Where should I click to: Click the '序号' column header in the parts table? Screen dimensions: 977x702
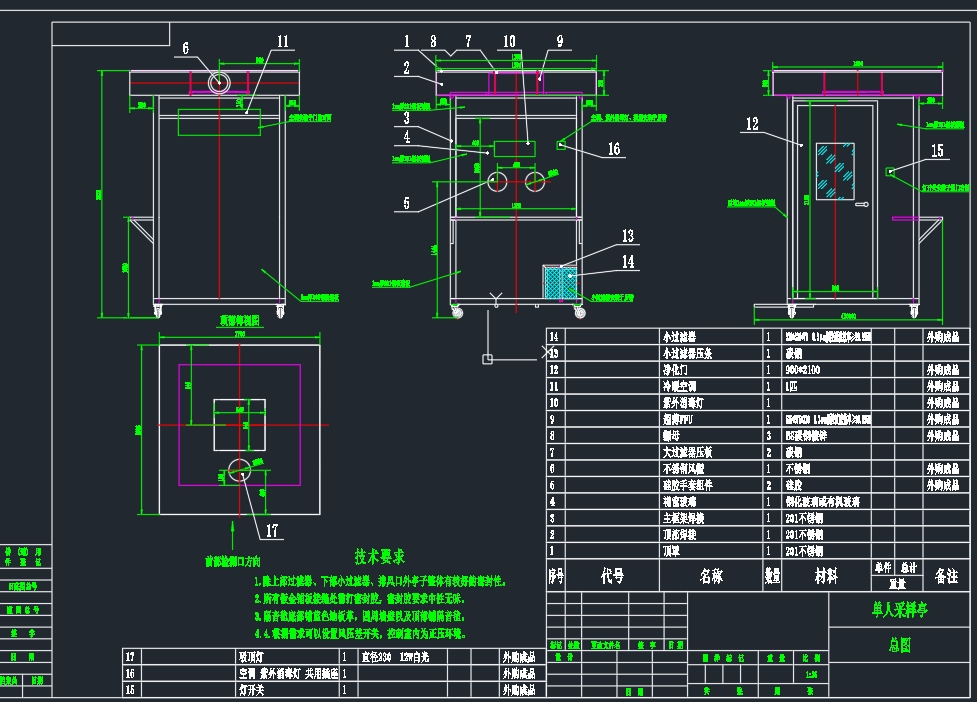click(x=556, y=576)
